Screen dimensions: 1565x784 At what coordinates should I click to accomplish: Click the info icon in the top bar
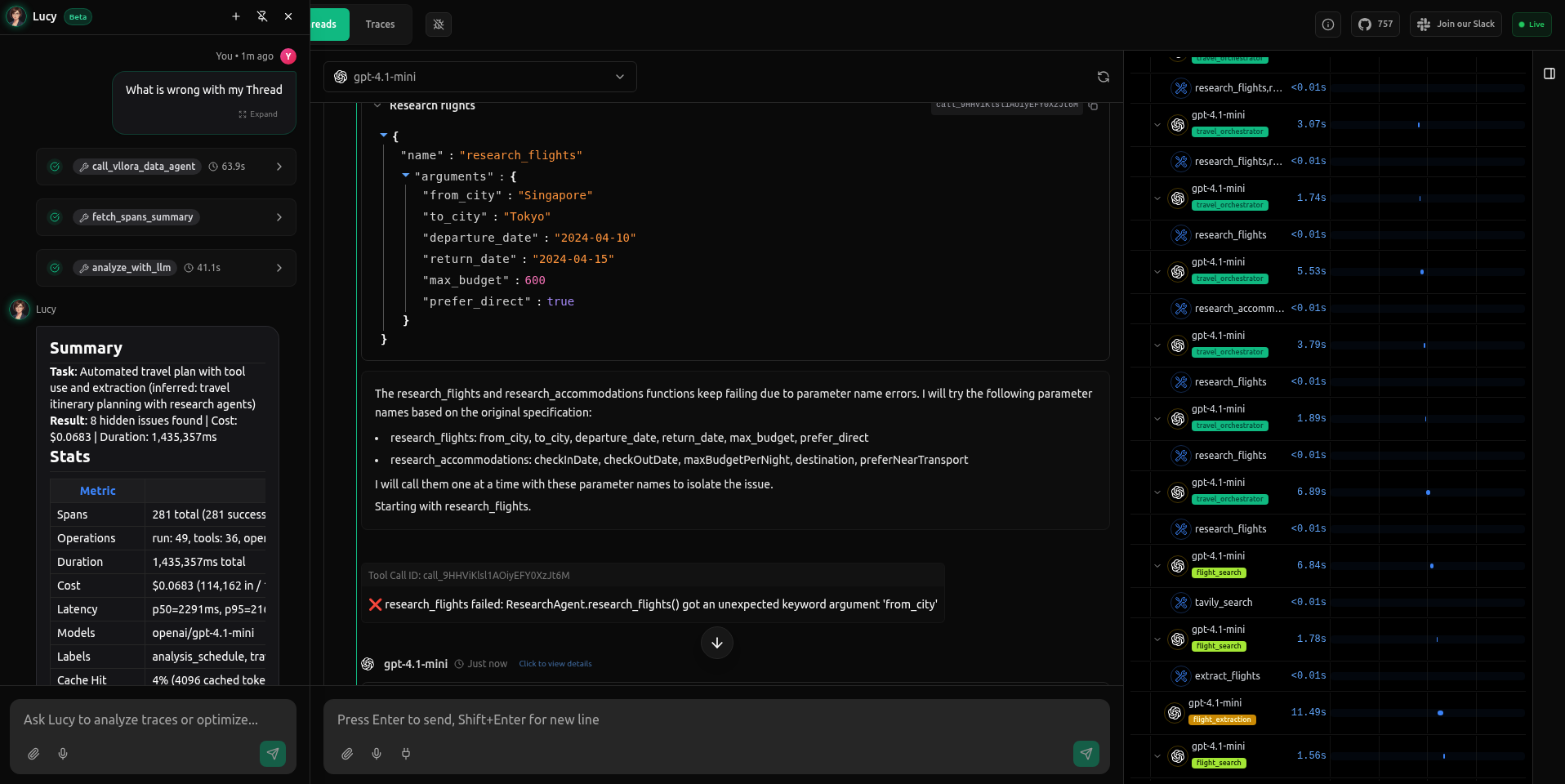[x=1327, y=24]
